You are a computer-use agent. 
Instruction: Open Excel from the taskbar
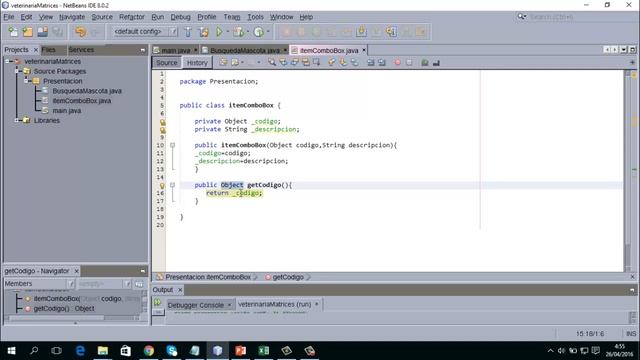pos(264,351)
